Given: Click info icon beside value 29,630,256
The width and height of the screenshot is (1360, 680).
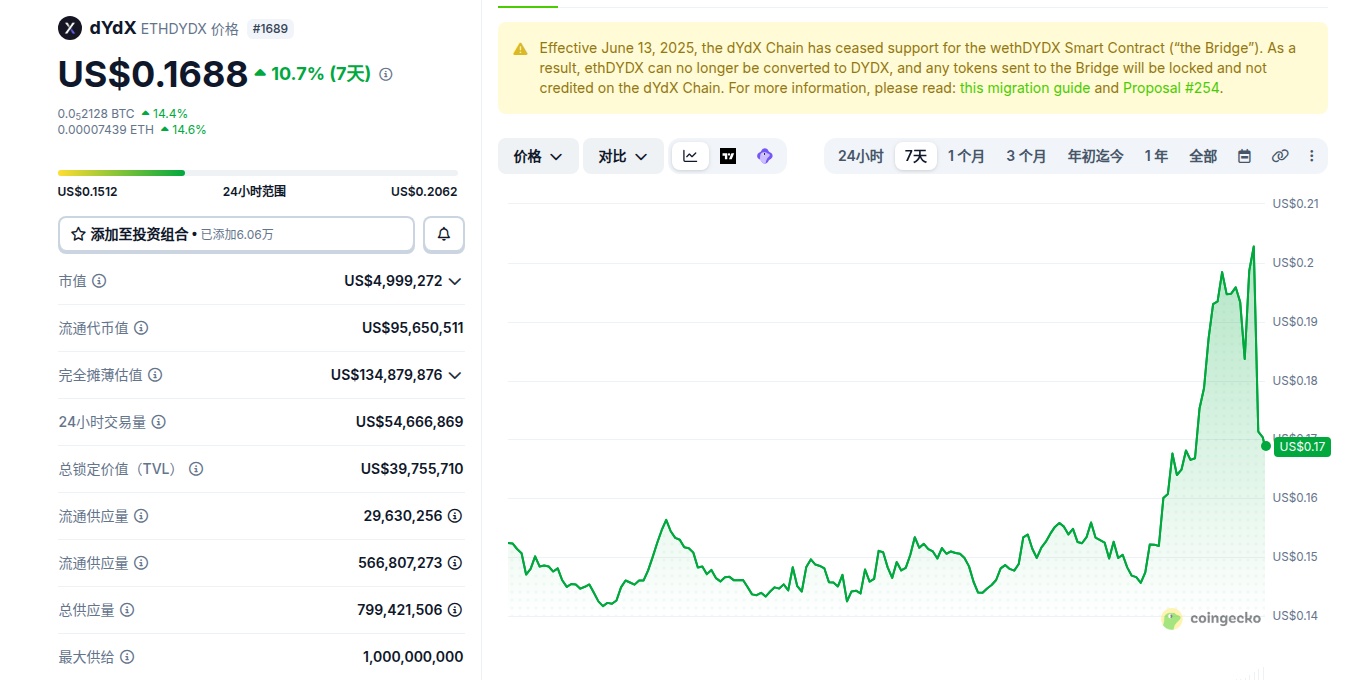Looking at the screenshot, I should coord(455,516).
